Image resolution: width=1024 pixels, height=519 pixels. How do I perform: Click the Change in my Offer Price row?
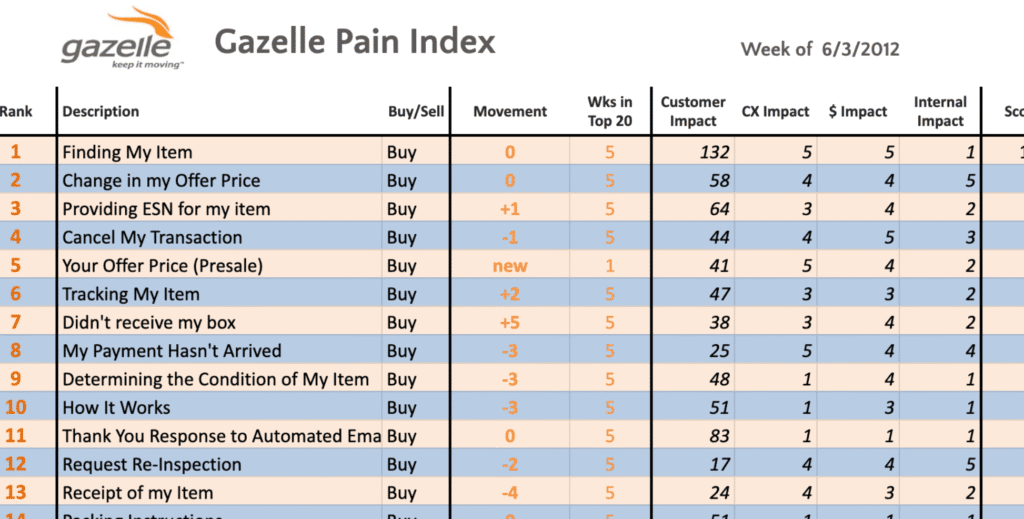point(161,181)
